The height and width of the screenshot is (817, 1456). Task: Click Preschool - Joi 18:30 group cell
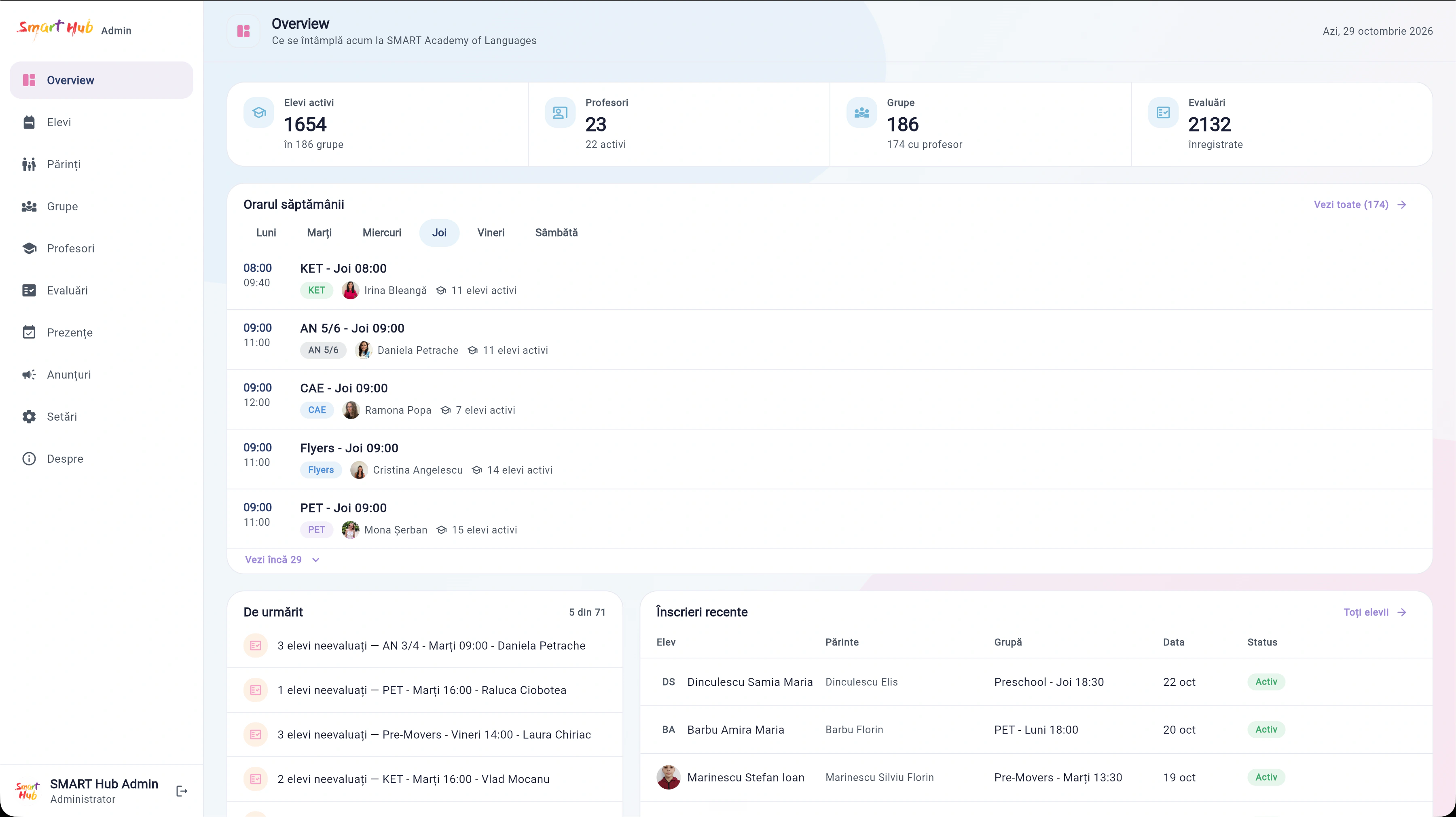tap(1048, 682)
